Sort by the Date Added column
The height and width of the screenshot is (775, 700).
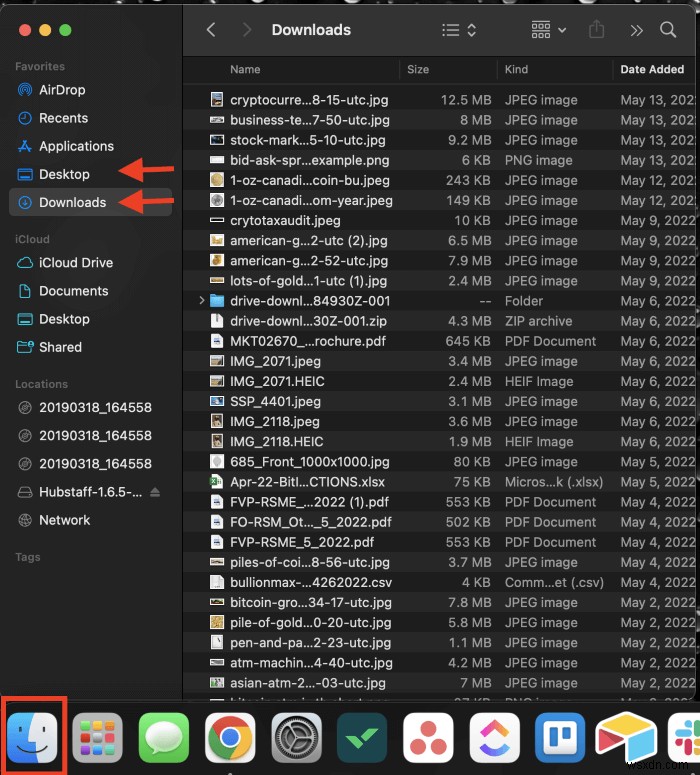pos(652,70)
